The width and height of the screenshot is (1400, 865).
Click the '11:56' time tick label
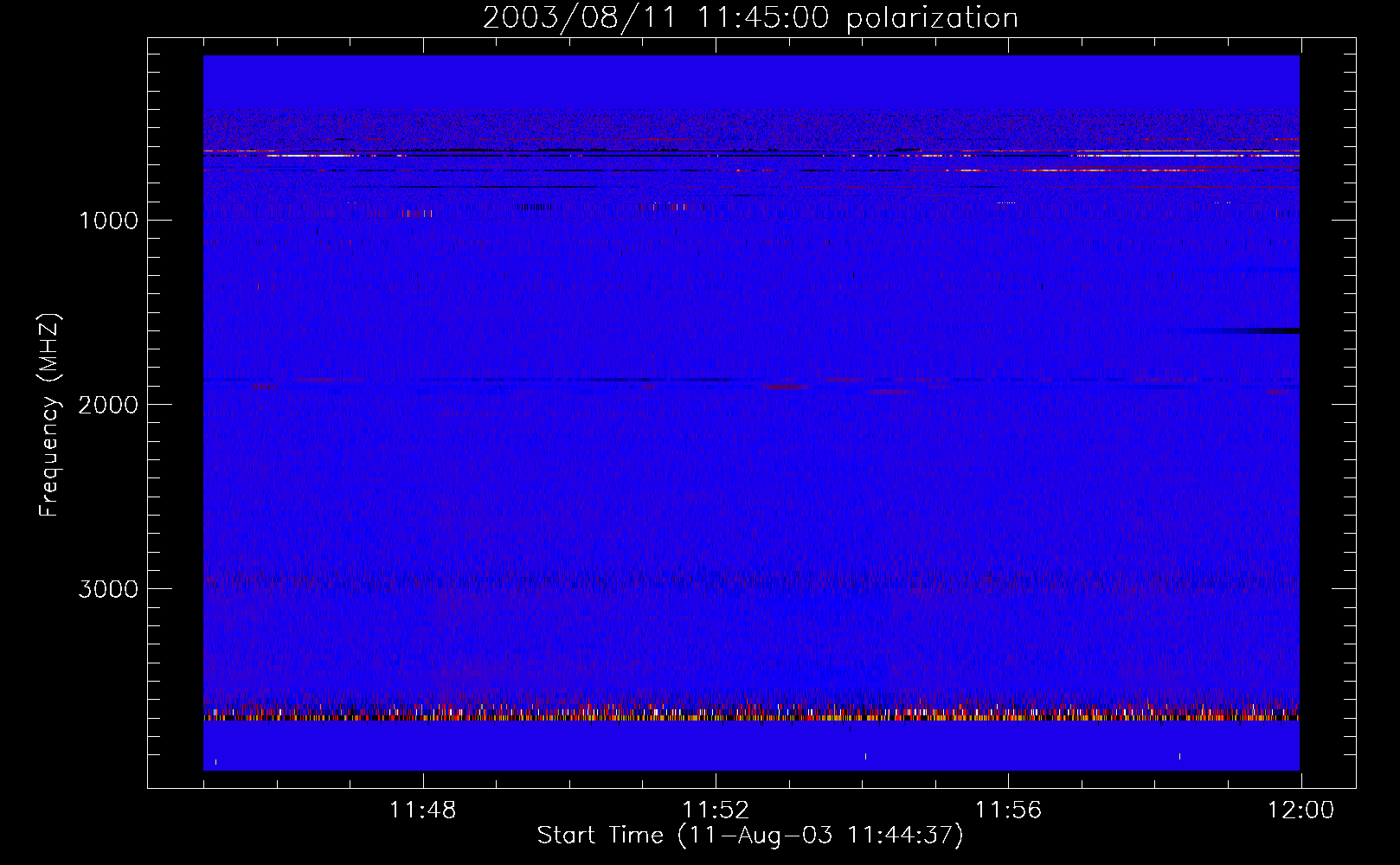[1008, 811]
